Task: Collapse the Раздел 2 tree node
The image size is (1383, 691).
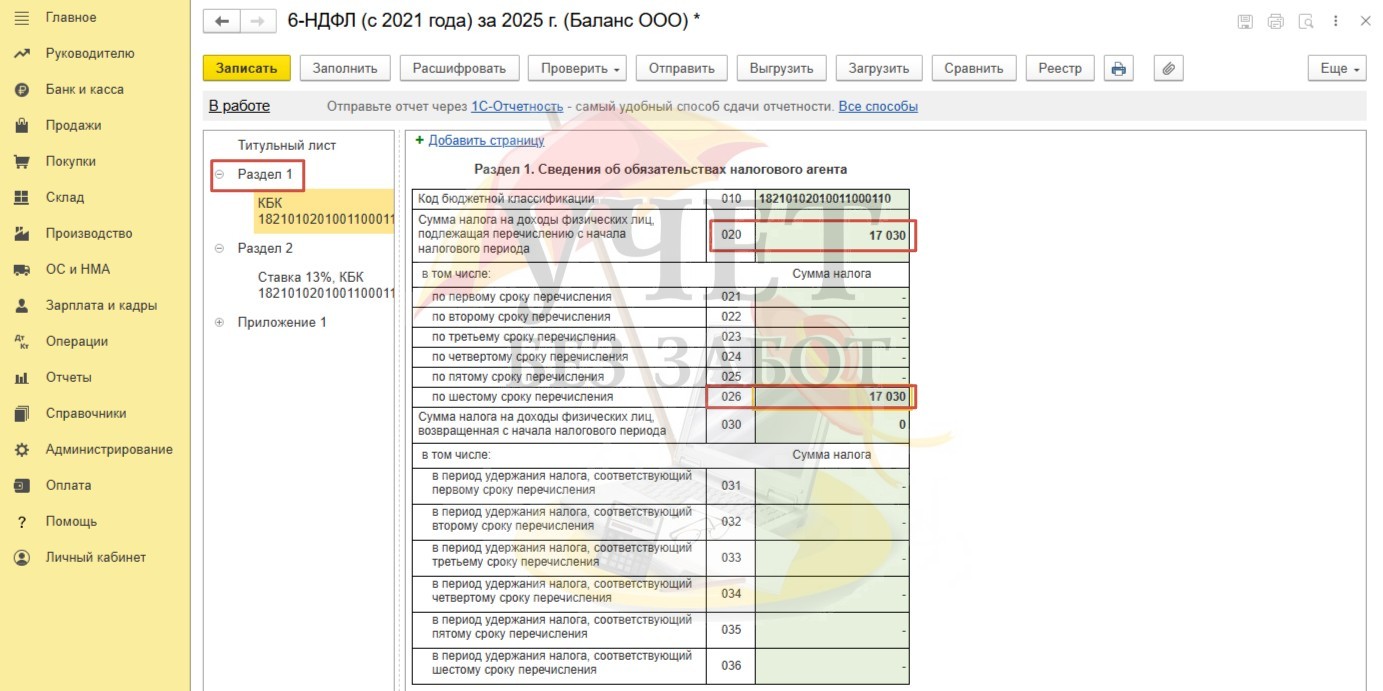Action: point(219,249)
